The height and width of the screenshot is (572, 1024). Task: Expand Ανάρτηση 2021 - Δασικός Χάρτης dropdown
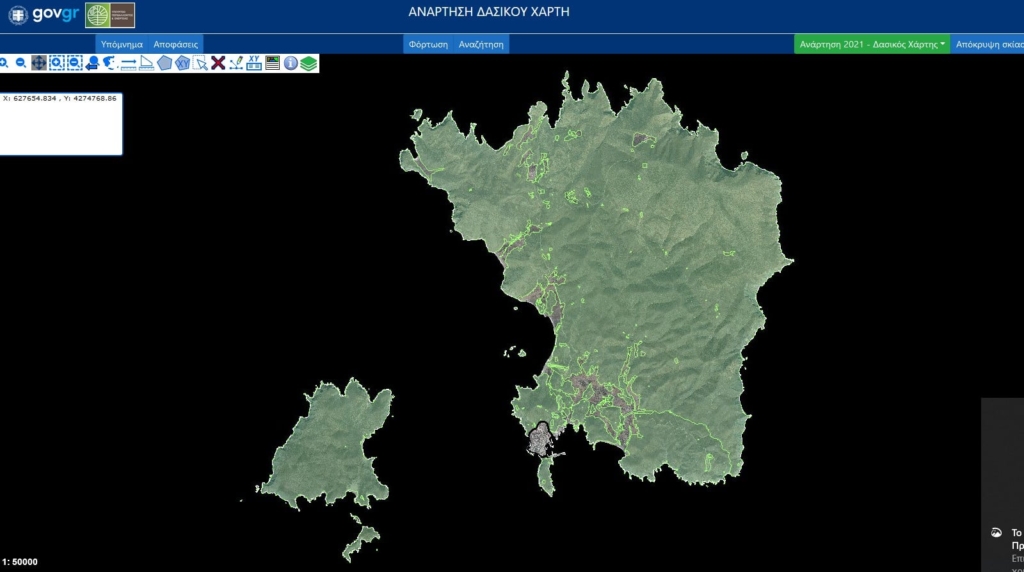[x=872, y=44]
